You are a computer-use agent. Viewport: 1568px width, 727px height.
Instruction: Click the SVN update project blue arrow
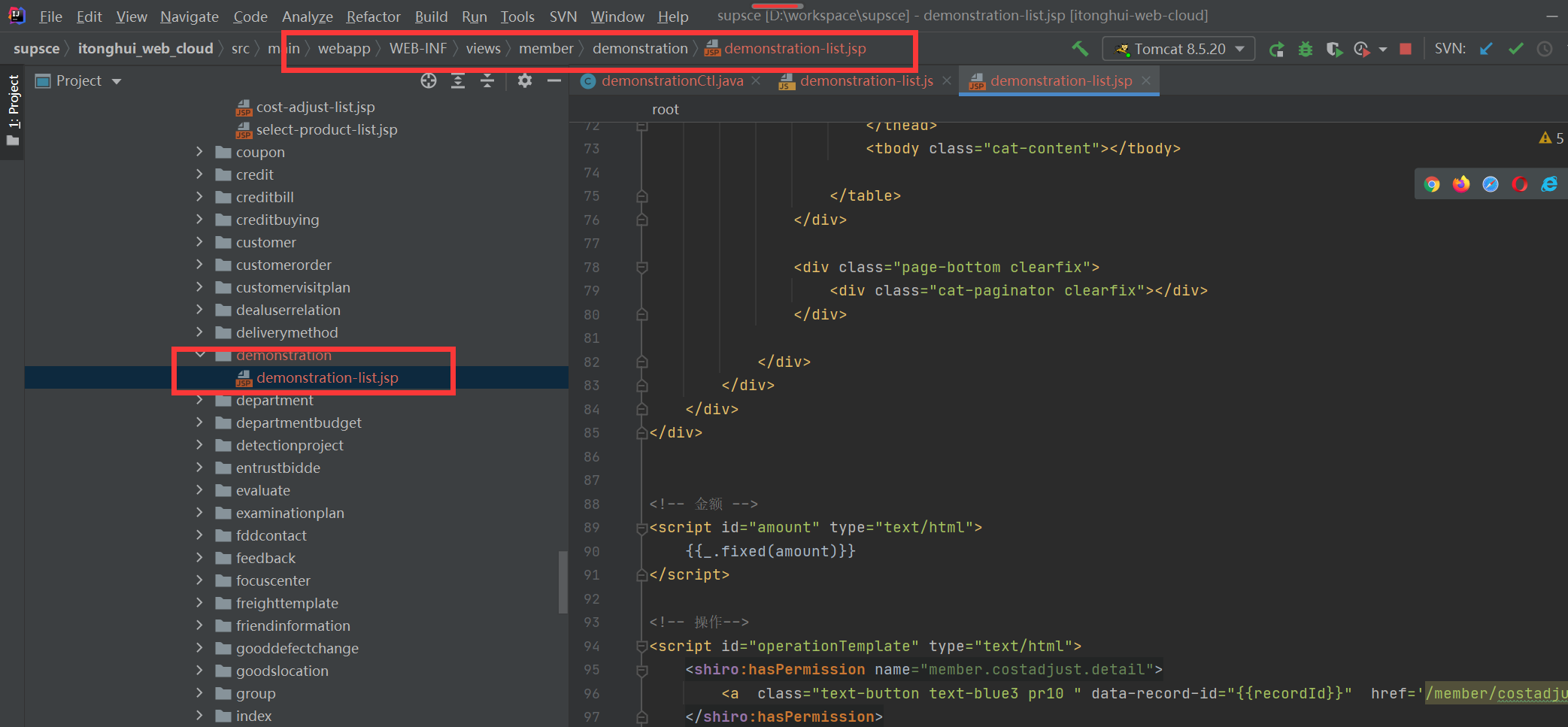[x=1486, y=49]
